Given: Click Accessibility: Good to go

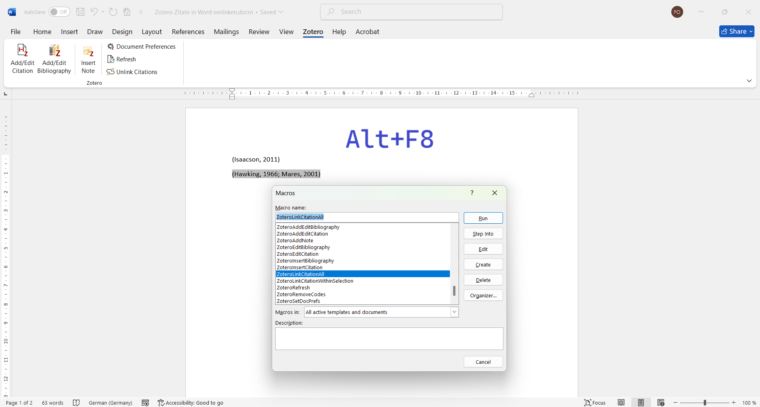Looking at the screenshot, I should [x=190, y=403].
